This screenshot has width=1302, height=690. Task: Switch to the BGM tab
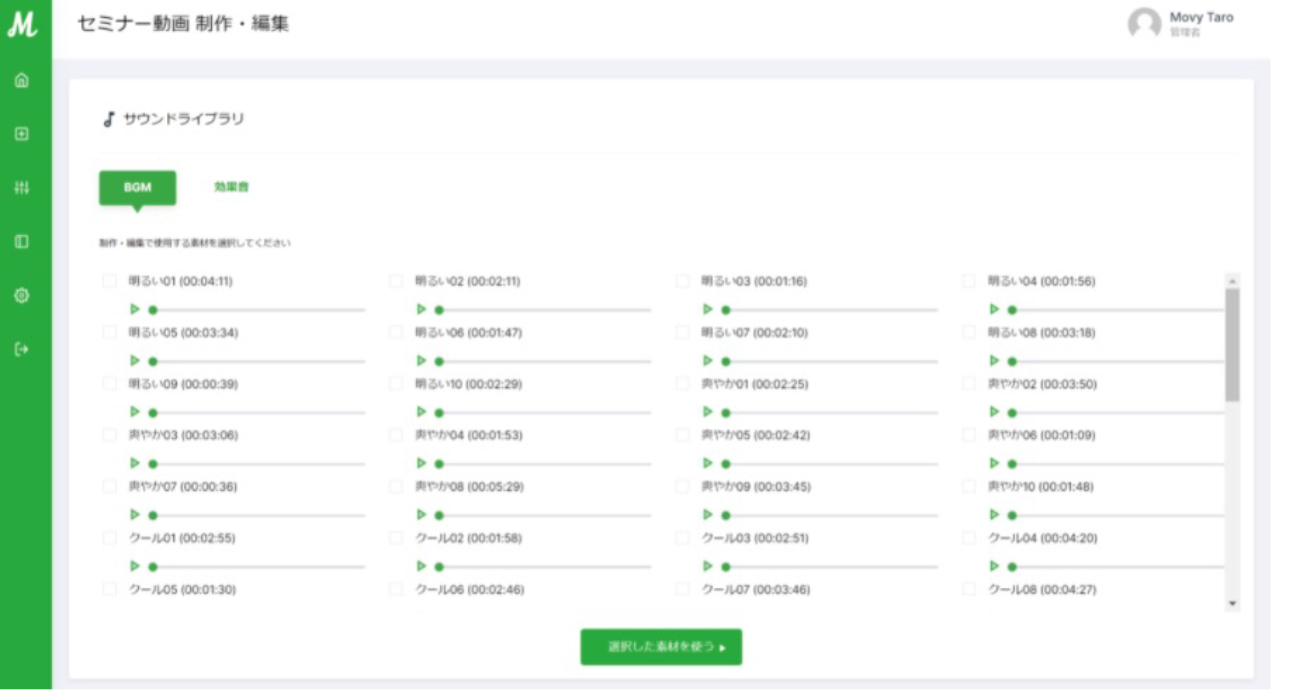[137, 187]
